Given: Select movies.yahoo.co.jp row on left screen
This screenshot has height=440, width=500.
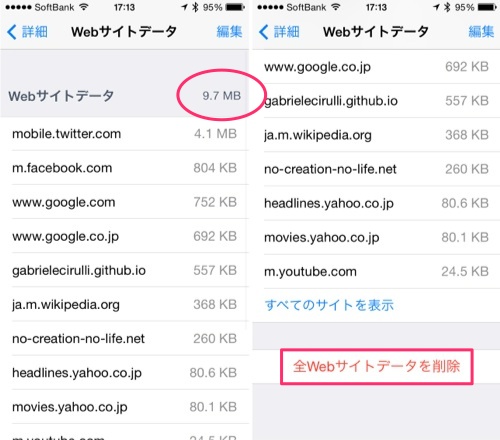Looking at the screenshot, I should pos(124,407).
